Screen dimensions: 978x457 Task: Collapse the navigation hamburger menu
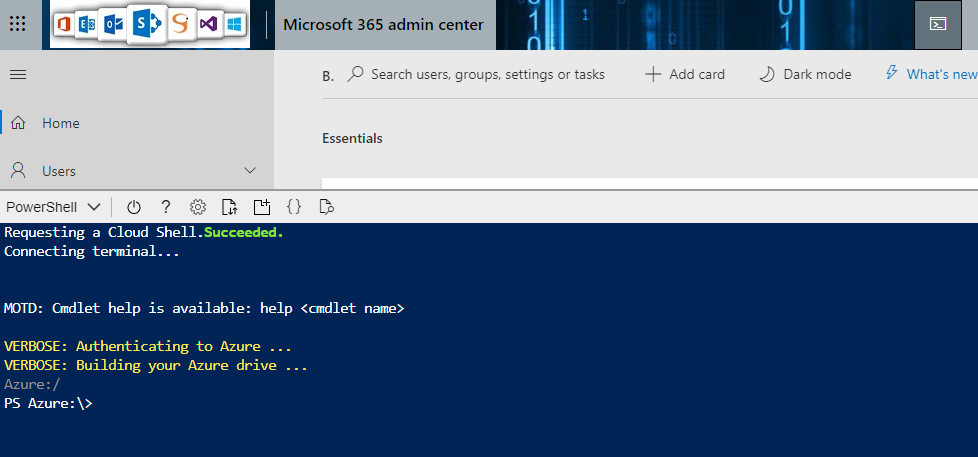[17, 74]
